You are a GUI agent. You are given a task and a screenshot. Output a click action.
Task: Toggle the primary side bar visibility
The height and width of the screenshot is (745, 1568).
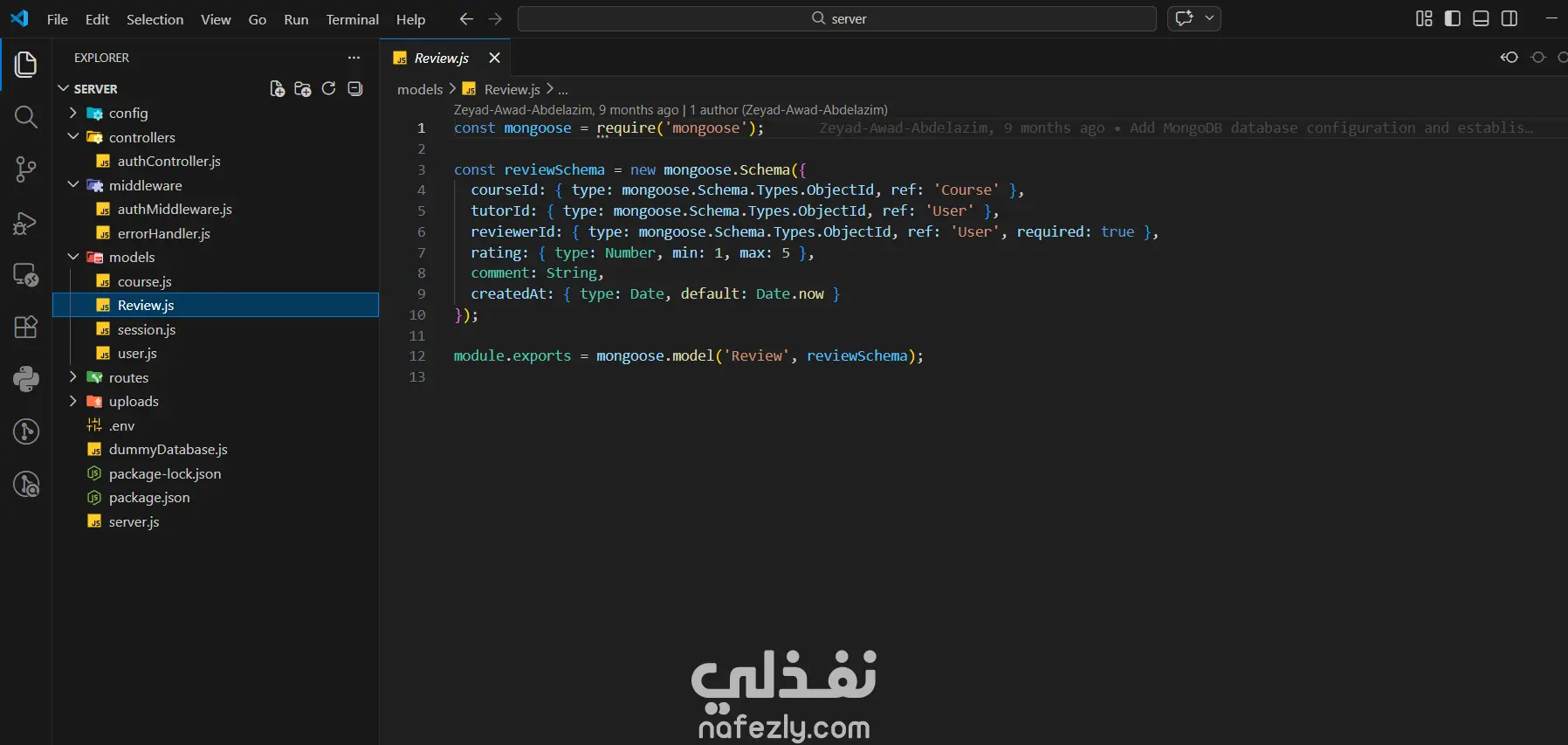click(x=1453, y=18)
